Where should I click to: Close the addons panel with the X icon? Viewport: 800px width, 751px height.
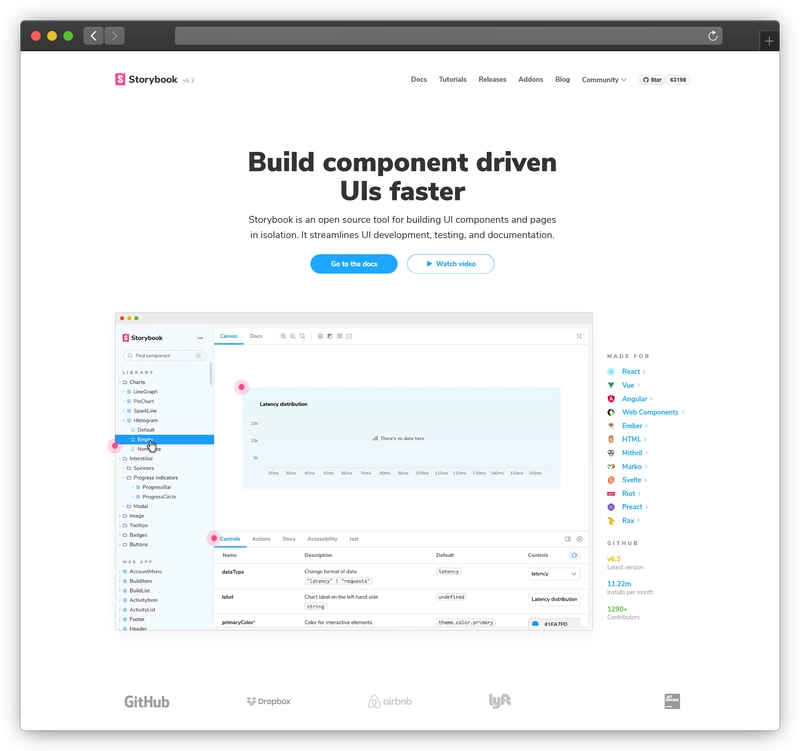pos(580,539)
